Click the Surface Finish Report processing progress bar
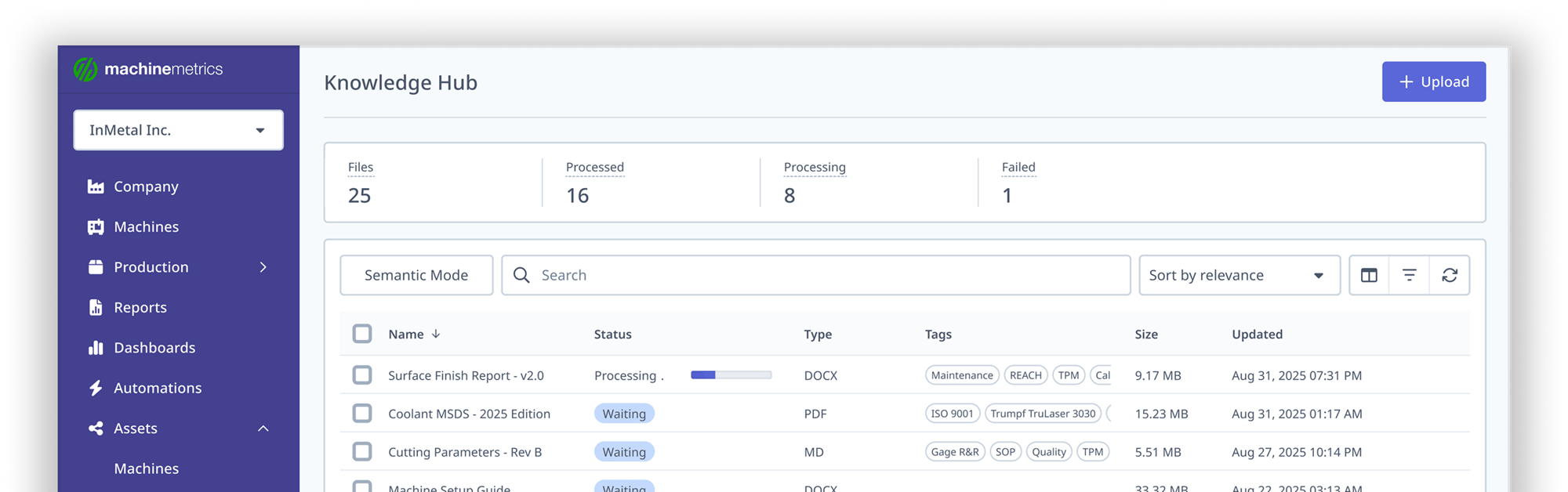1568x492 pixels. pyautogui.click(x=731, y=375)
